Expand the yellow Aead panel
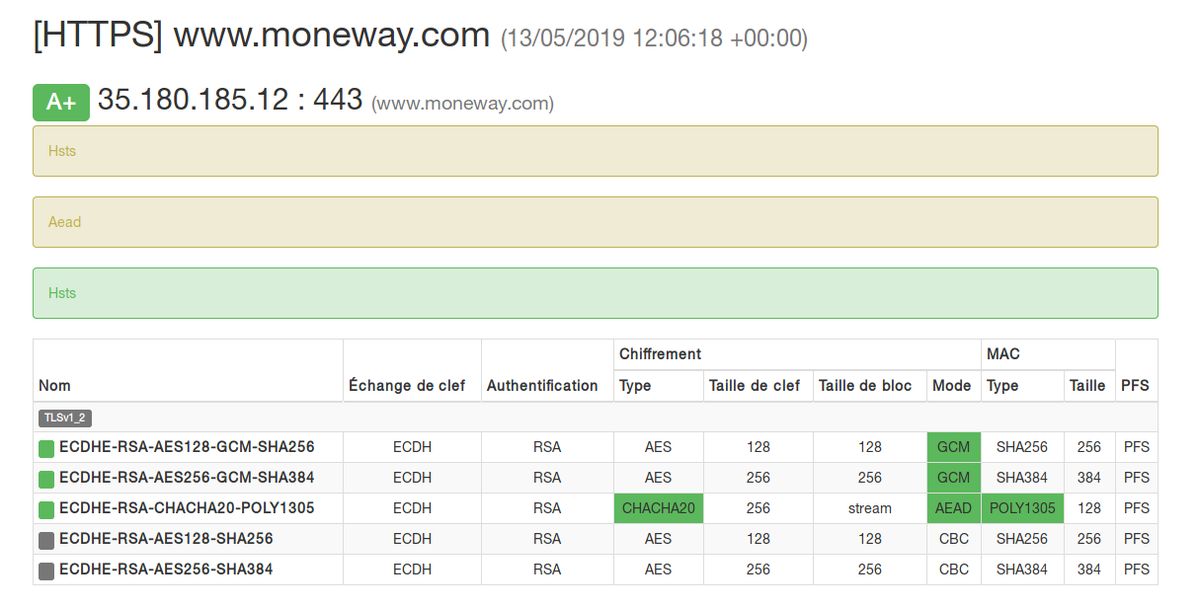 tap(595, 222)
